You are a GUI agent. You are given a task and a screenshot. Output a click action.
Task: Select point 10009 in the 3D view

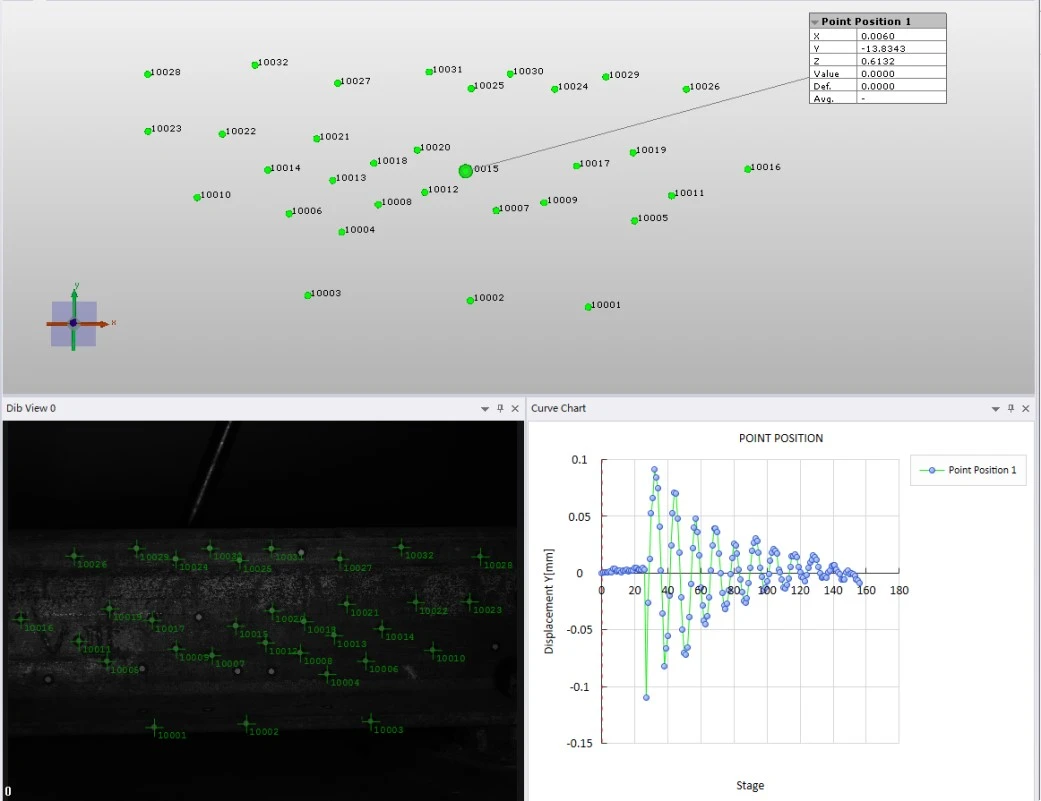(x=544, y=202)
